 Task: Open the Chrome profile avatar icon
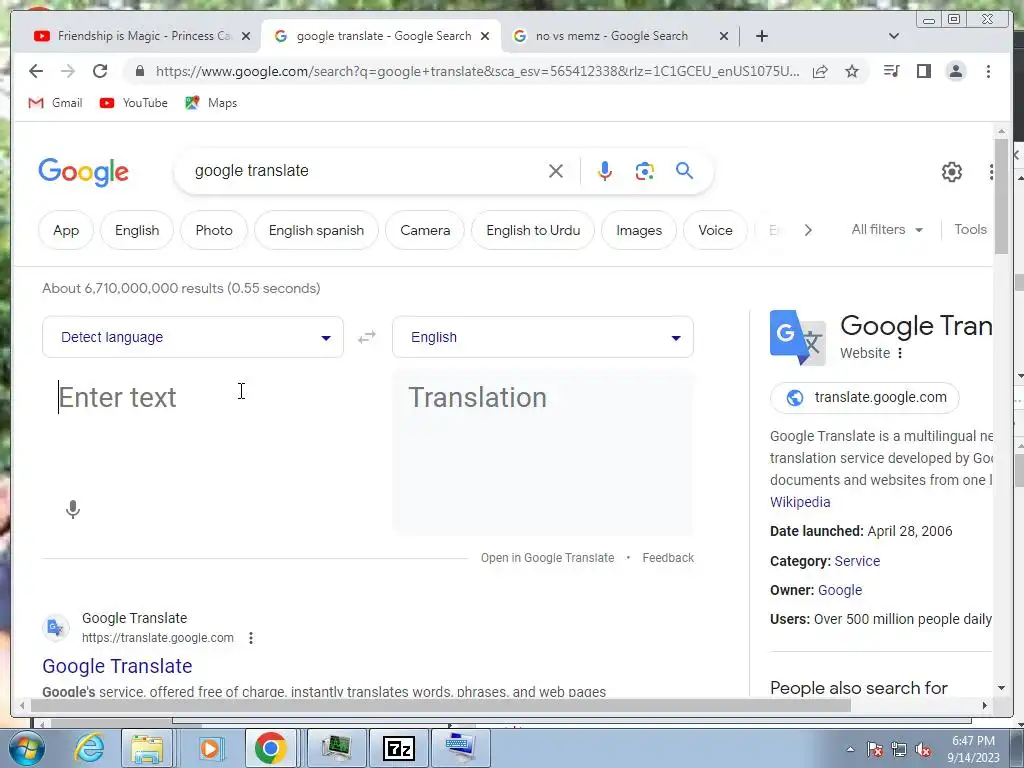(955, 71)
